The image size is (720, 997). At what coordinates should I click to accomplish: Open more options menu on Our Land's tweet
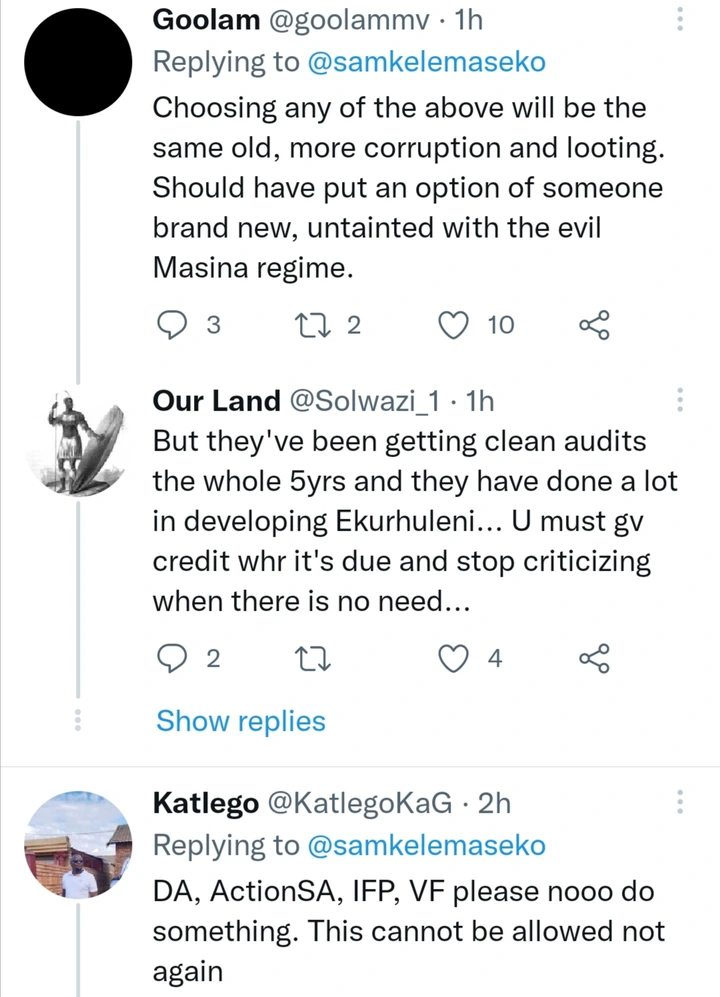tap(680, 399)
